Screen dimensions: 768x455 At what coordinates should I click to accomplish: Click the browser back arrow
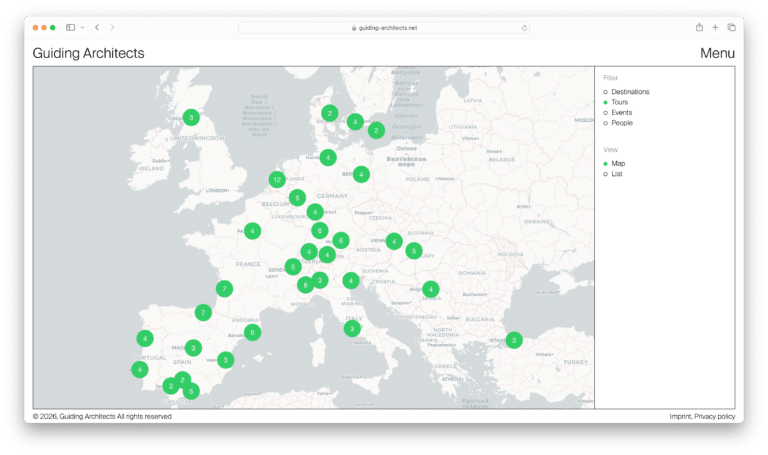point(97,27)
